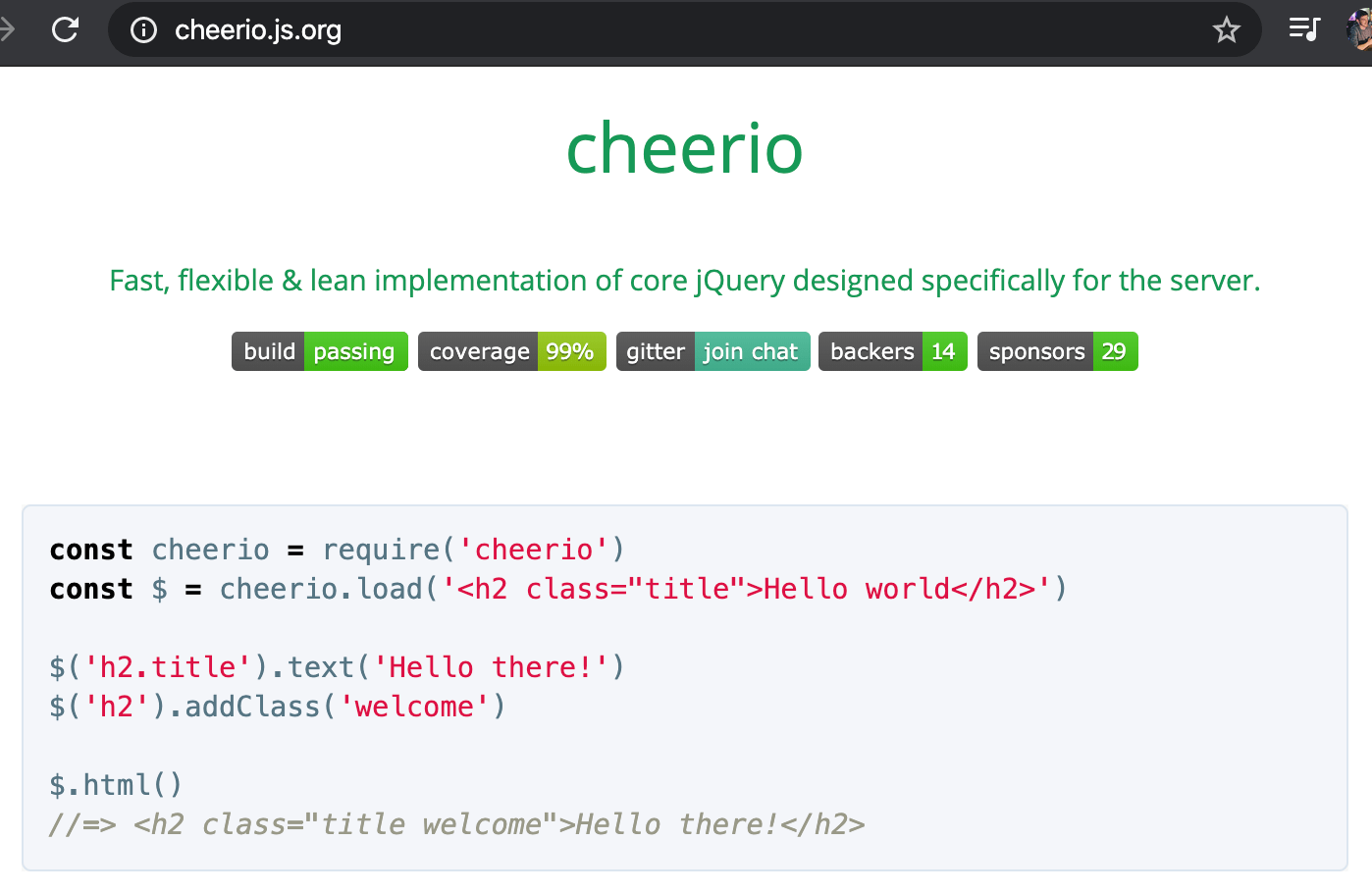This screenshot has width=1372, height=893.
Task: Click code line $('h2.title').text('Hello there!')
Action: pyautogui.click(x=338, y=667)
